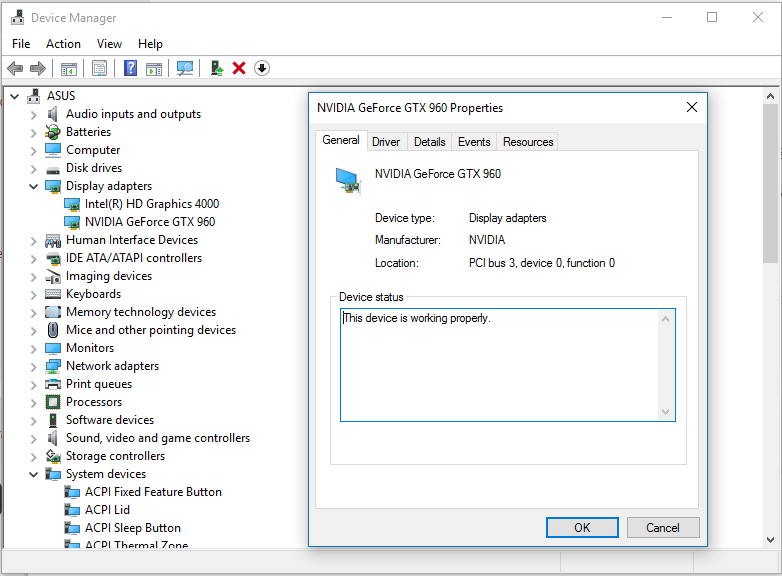
Task: Click the Forward arrow toolbar icon
Action: pos(38,68)
